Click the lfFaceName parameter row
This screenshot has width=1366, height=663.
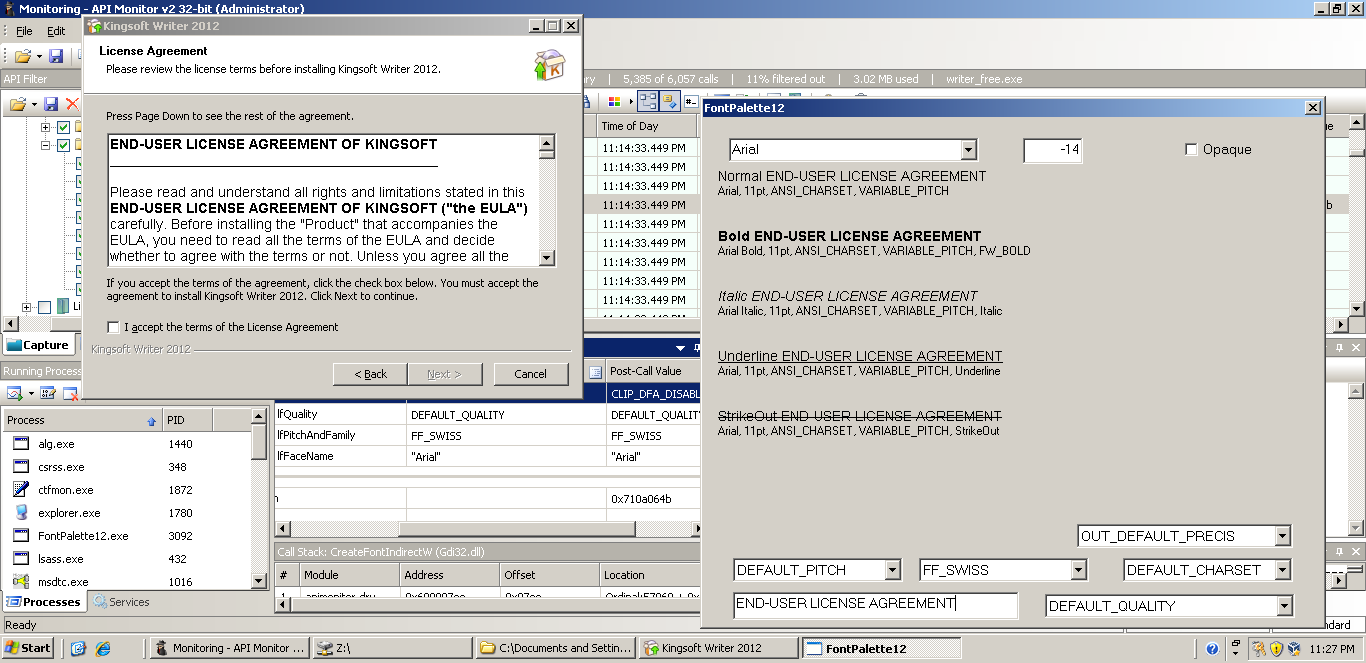tap(487, 456)
